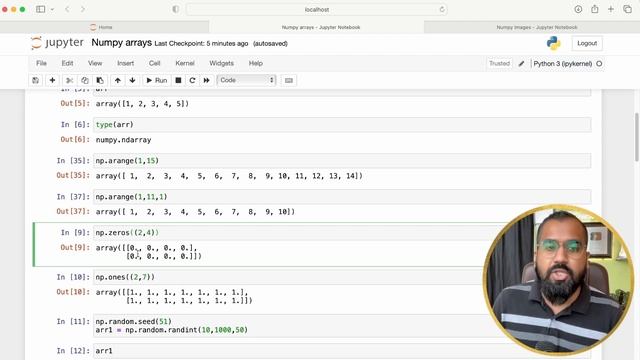640x360 pixels.
Task: Click the presenter webcam thumbnail
Action: (559, 280)
